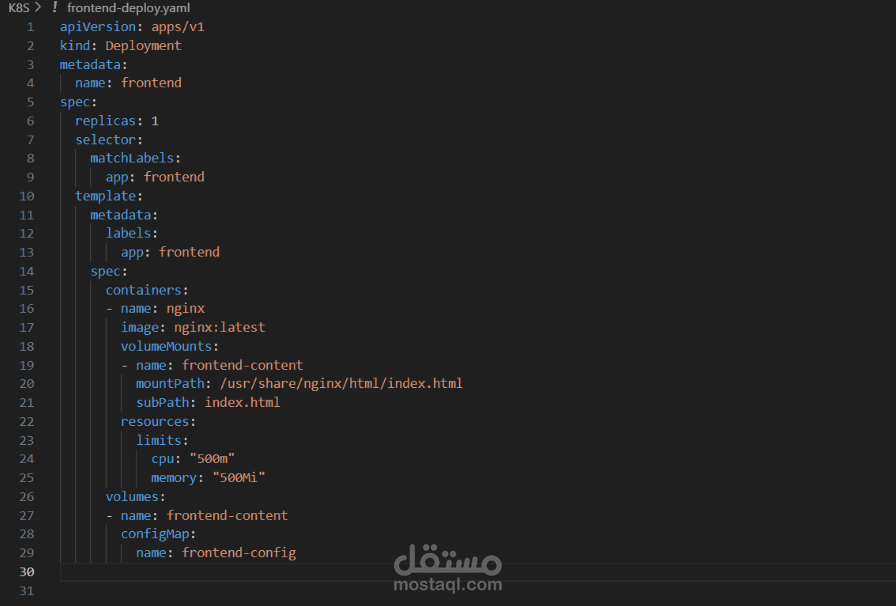The width and height of the screenshot is (896, 606).
Task: Click the memory value "500Mi"
Action: (239, 478)
